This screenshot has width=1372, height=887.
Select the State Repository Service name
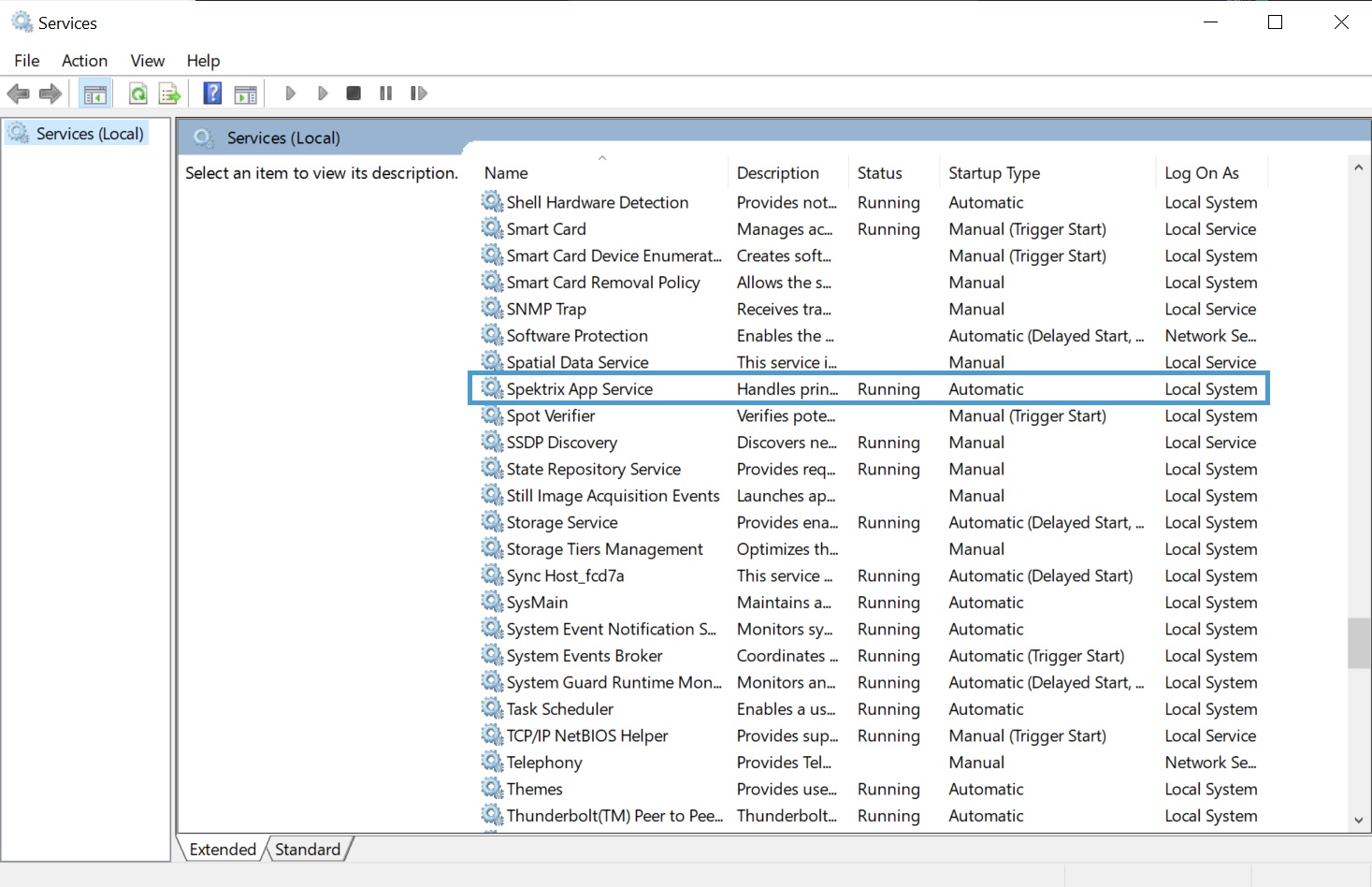point(594,469)
